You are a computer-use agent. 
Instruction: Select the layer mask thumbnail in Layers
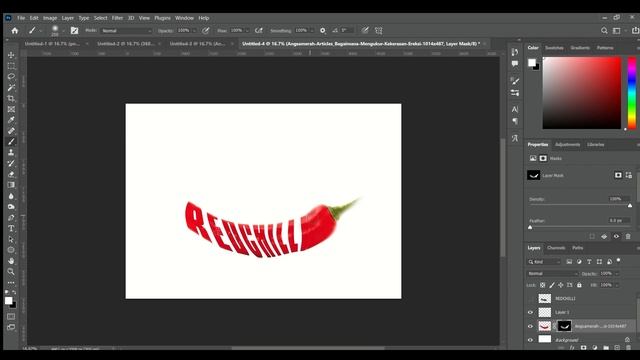pos(564,326)
